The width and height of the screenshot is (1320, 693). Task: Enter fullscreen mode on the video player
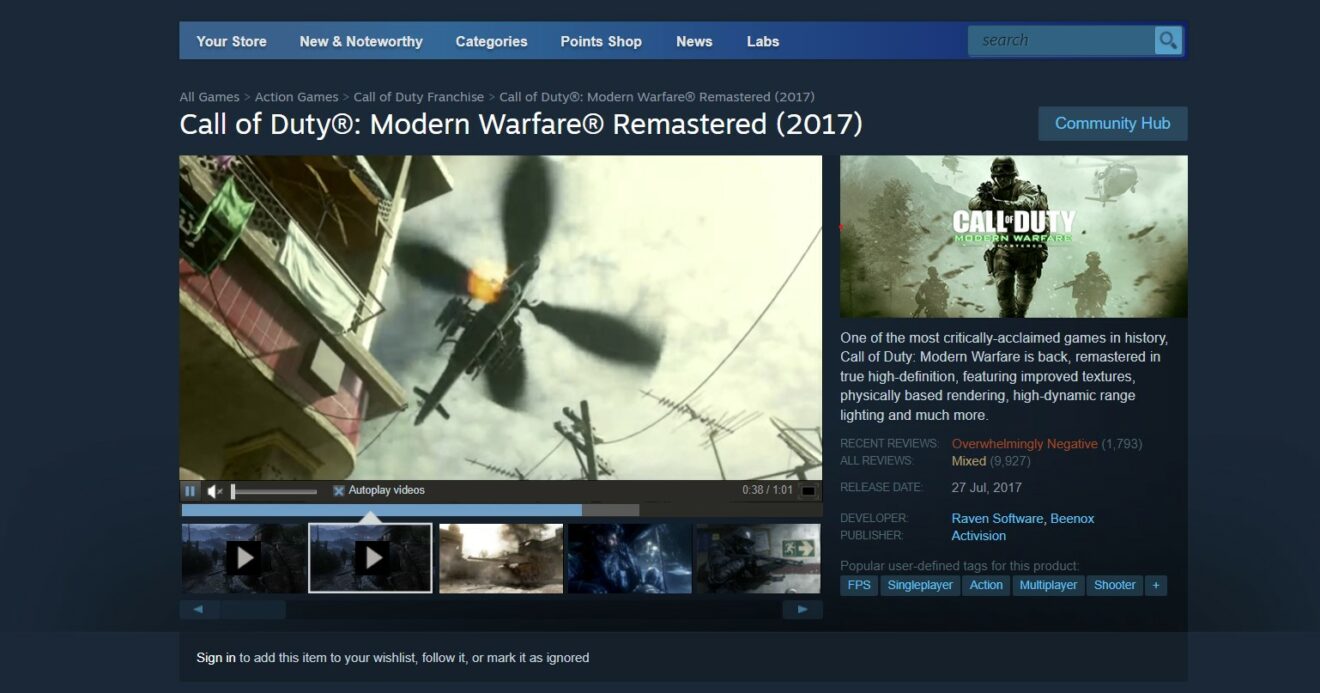(810, 490)
